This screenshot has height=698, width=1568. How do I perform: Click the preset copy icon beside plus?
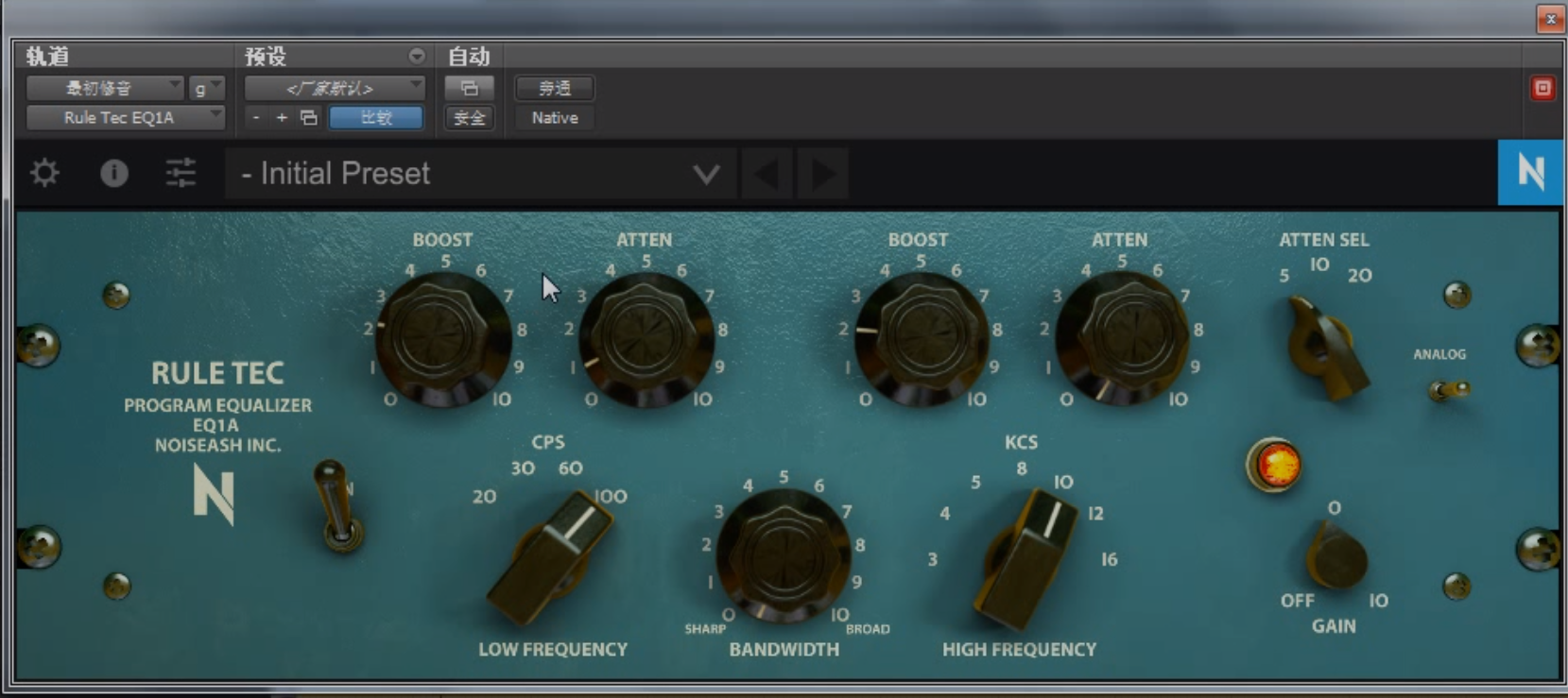click(x=309, y=117)
